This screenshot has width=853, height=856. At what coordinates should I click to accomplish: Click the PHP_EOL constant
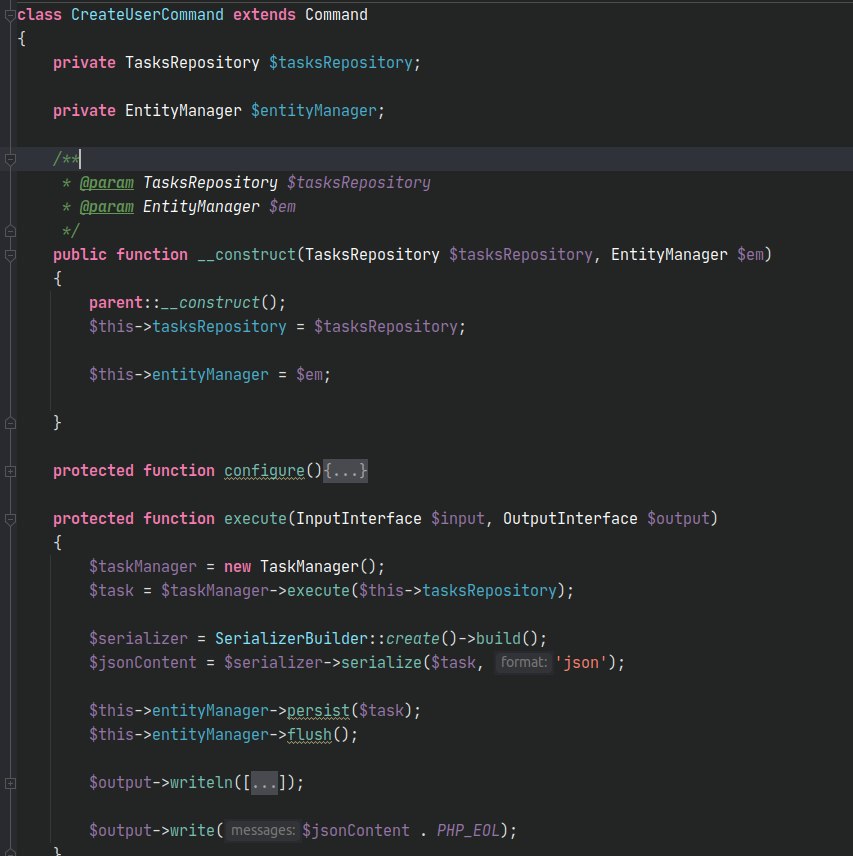[468, 831]
